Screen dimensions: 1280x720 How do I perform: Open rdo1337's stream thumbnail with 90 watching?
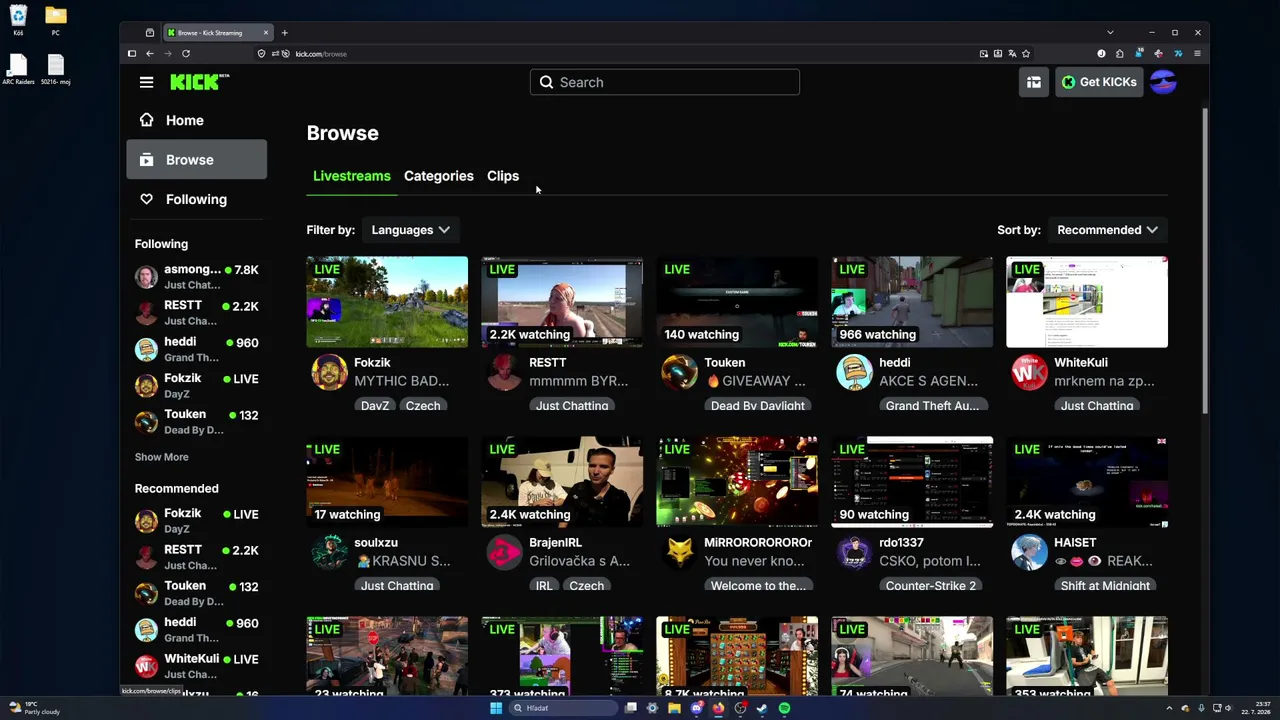[x=912, y=482]
